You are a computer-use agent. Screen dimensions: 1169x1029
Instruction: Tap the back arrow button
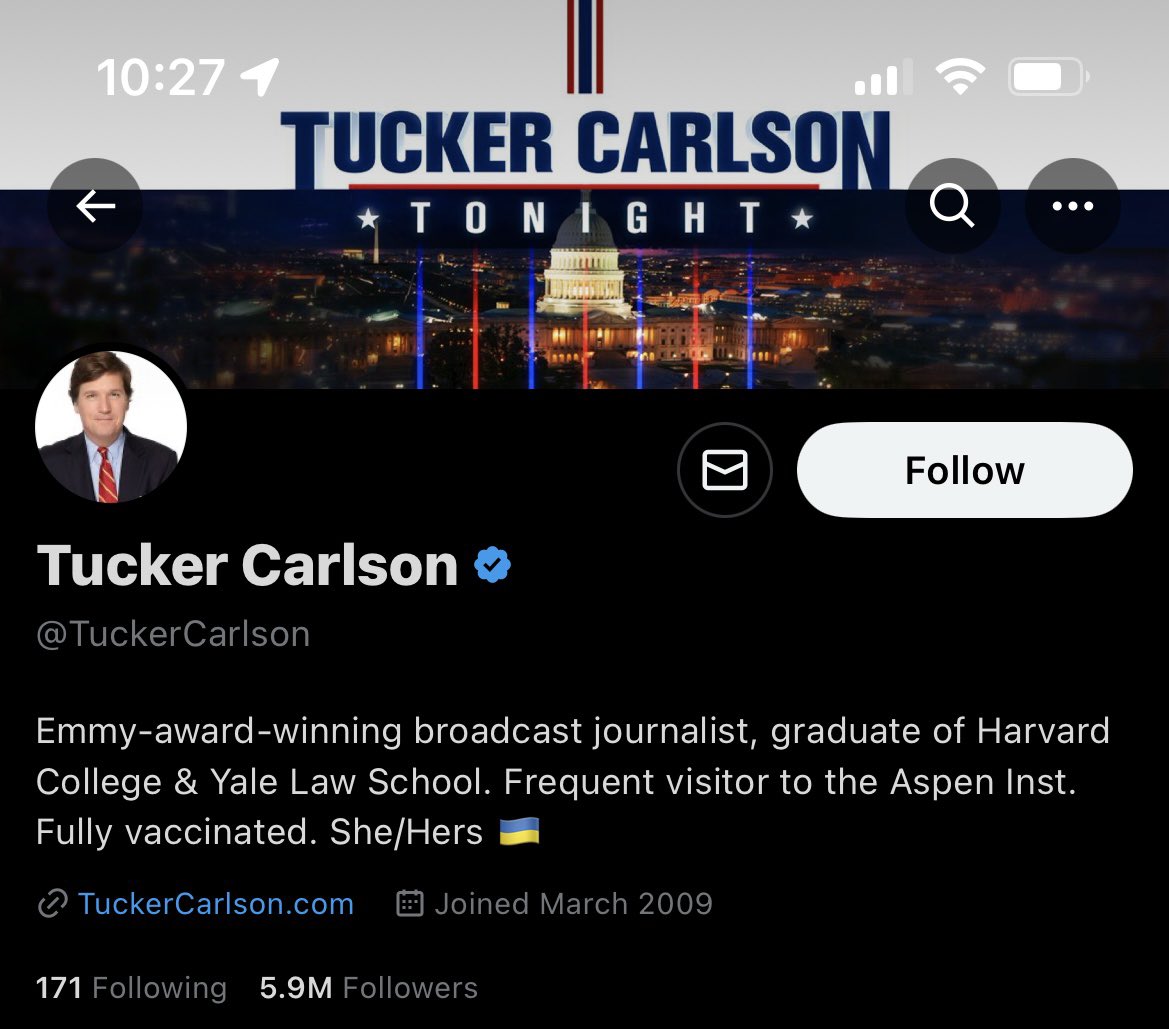[x=95, y=206]
